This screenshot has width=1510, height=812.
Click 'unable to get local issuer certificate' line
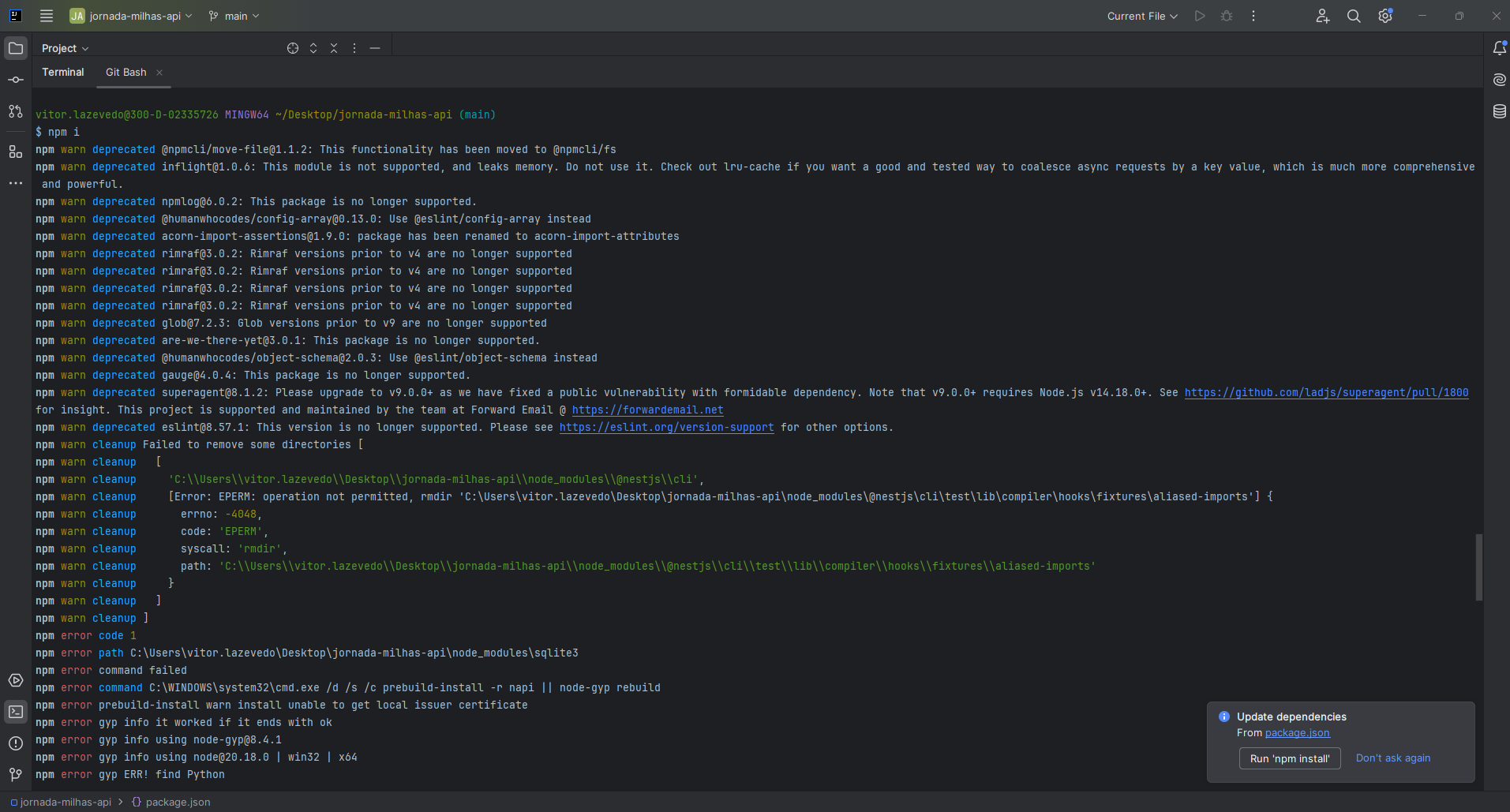tap(282, 705)
